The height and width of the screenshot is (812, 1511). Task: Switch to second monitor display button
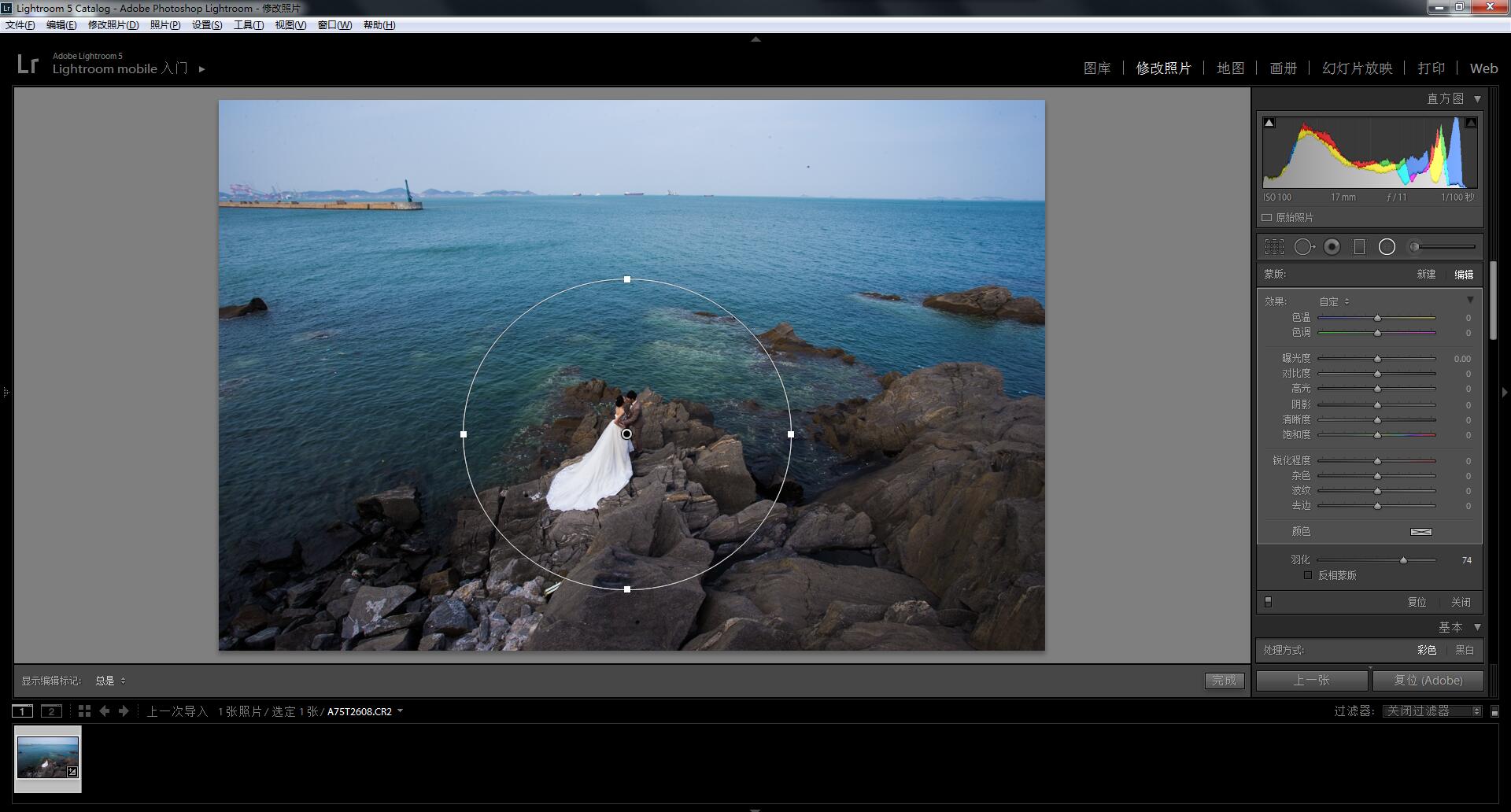pyautogui.click(x=51, y=711)
